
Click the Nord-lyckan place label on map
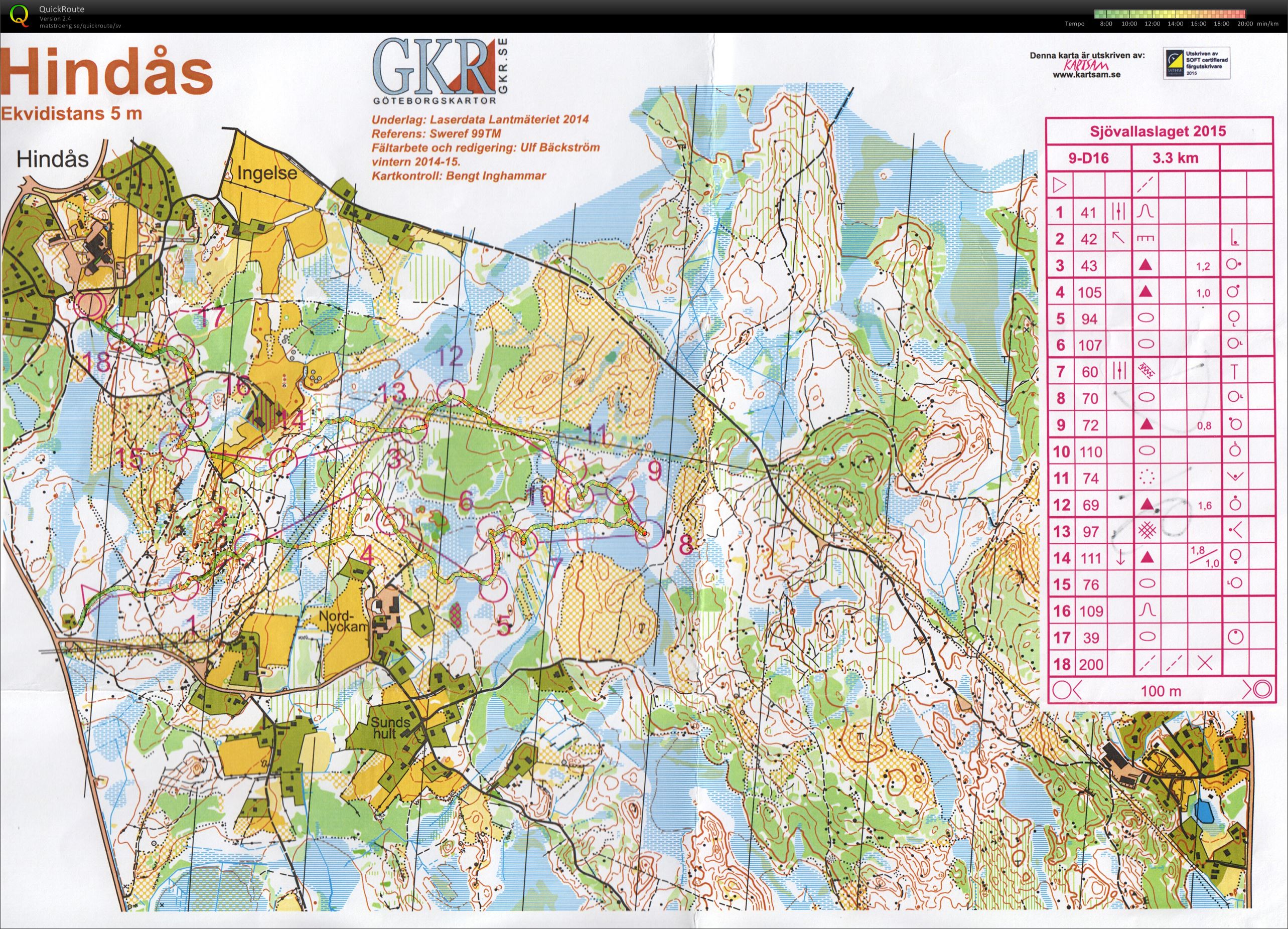(x=344, y=621)
